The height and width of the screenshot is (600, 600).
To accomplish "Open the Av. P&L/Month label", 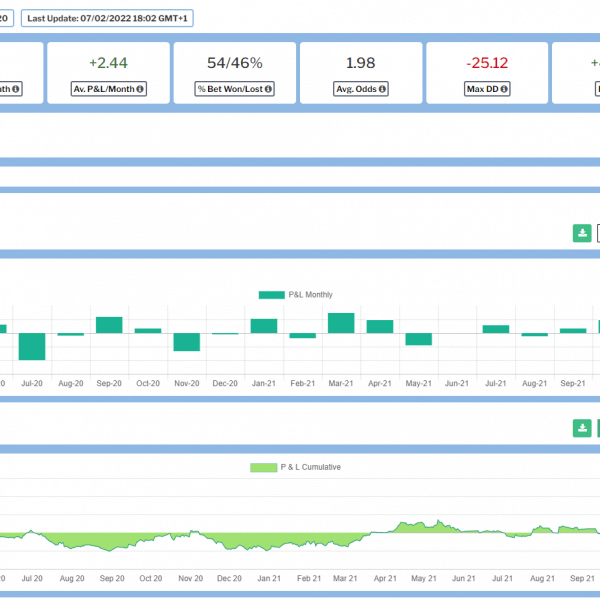I will point(109,89).
